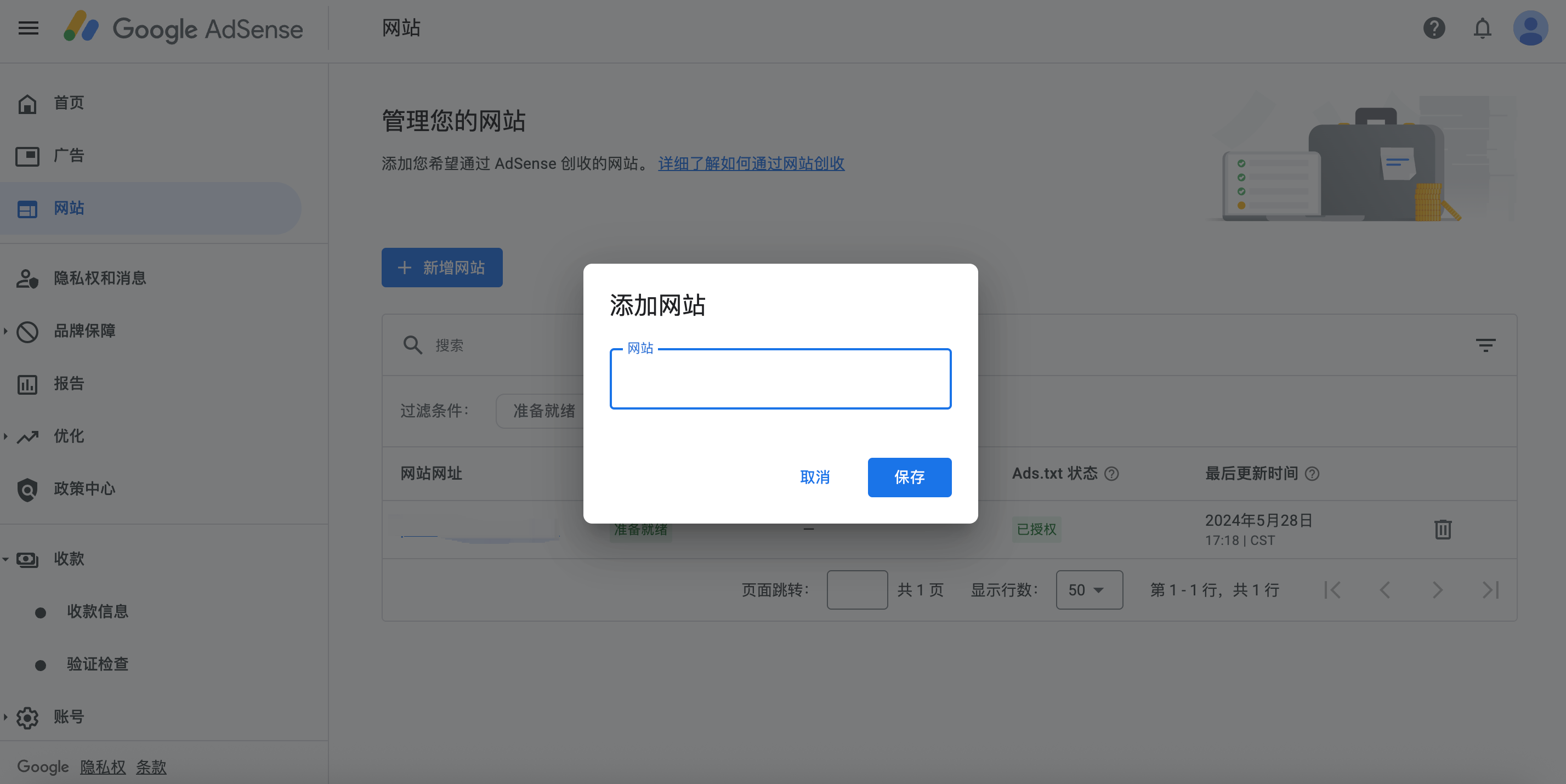Click the 首页 home icon
The height and width of the screenshot is (784, 1566).
[x=27, y=104]
